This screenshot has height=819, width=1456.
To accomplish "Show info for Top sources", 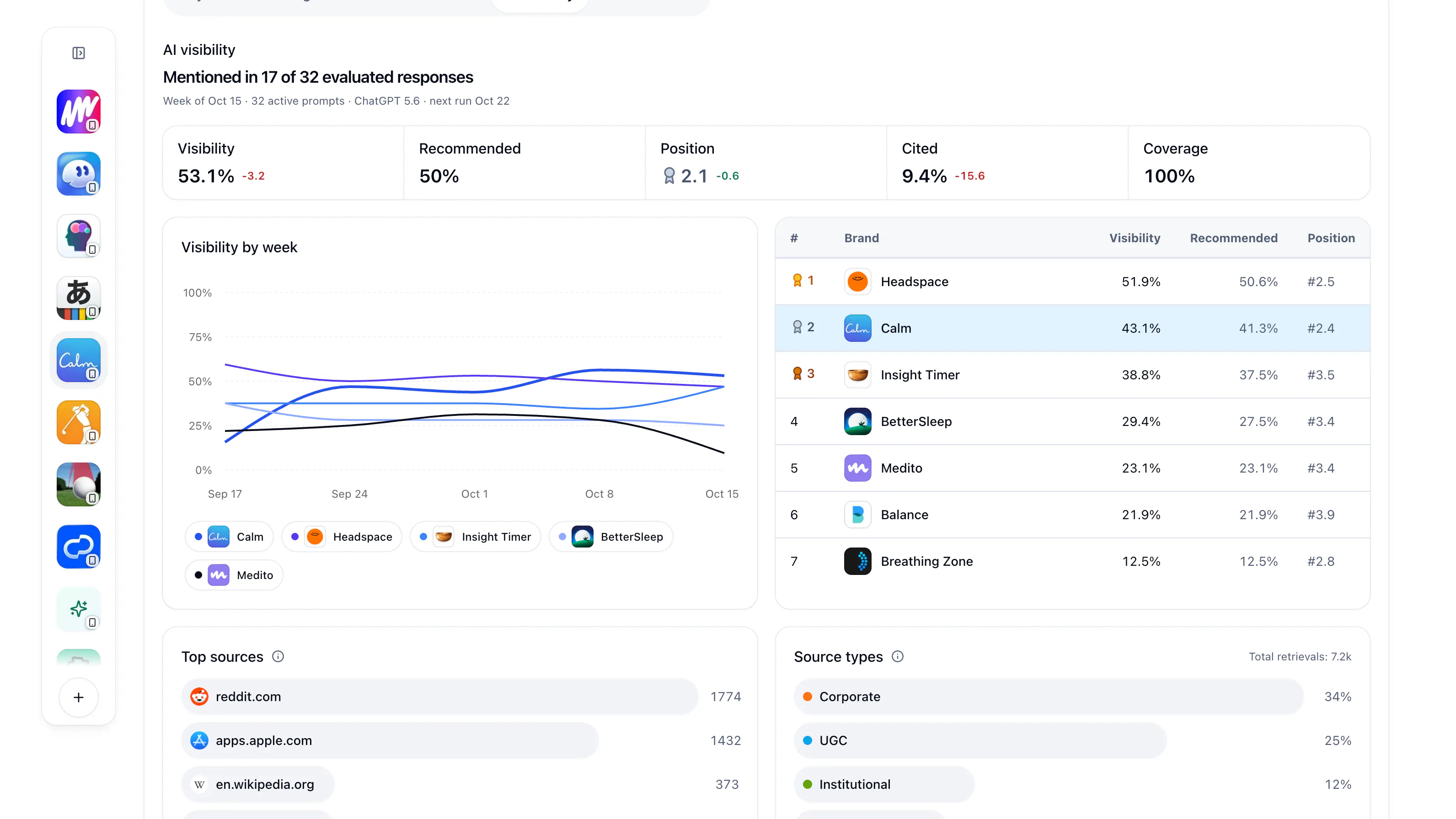I will click(x=278, y=656).
